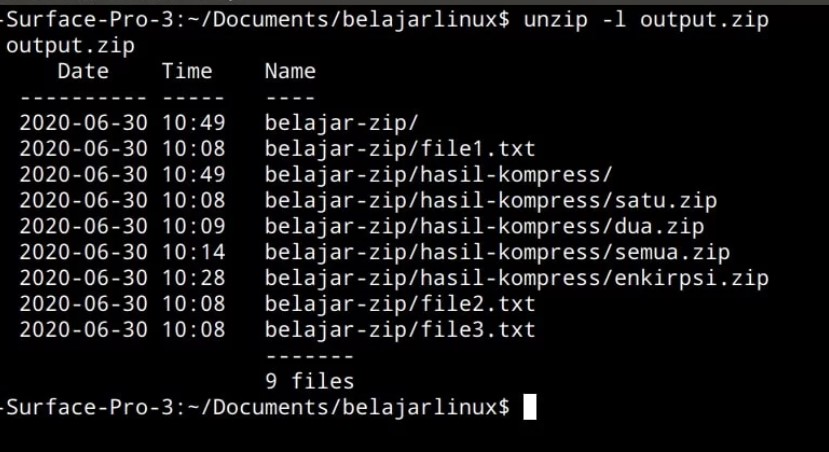
Task: Click the 'belajar-zip/' directory entry
Action: [342, 123]
